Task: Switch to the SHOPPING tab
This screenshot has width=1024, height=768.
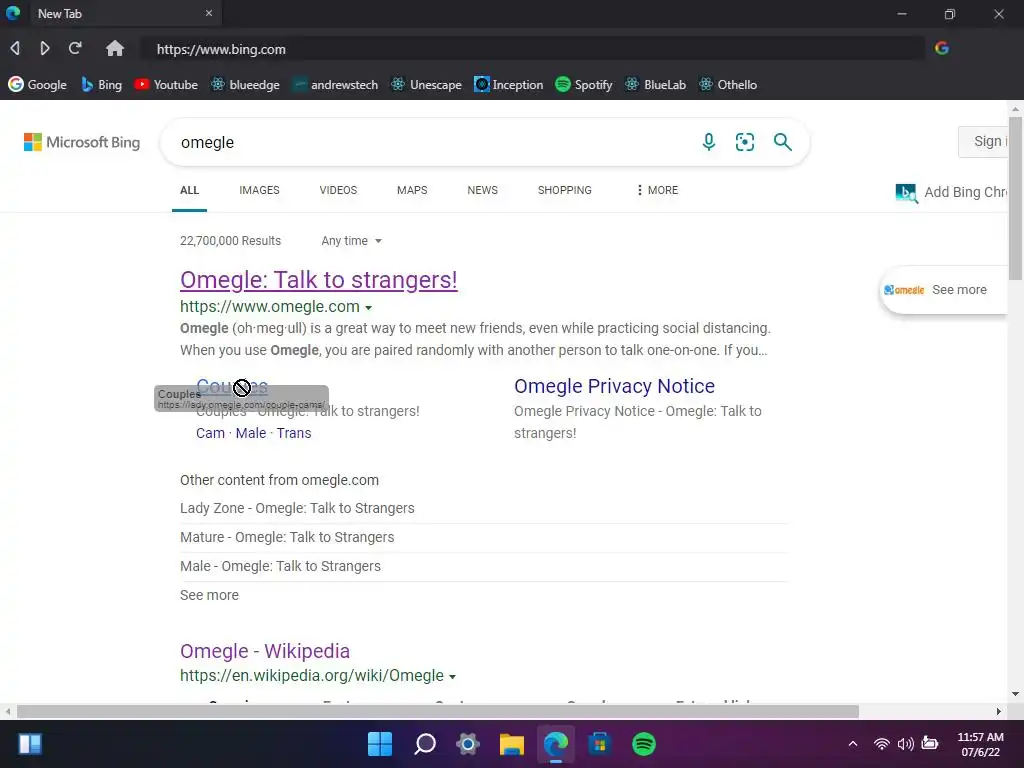Action: point(565,190)
